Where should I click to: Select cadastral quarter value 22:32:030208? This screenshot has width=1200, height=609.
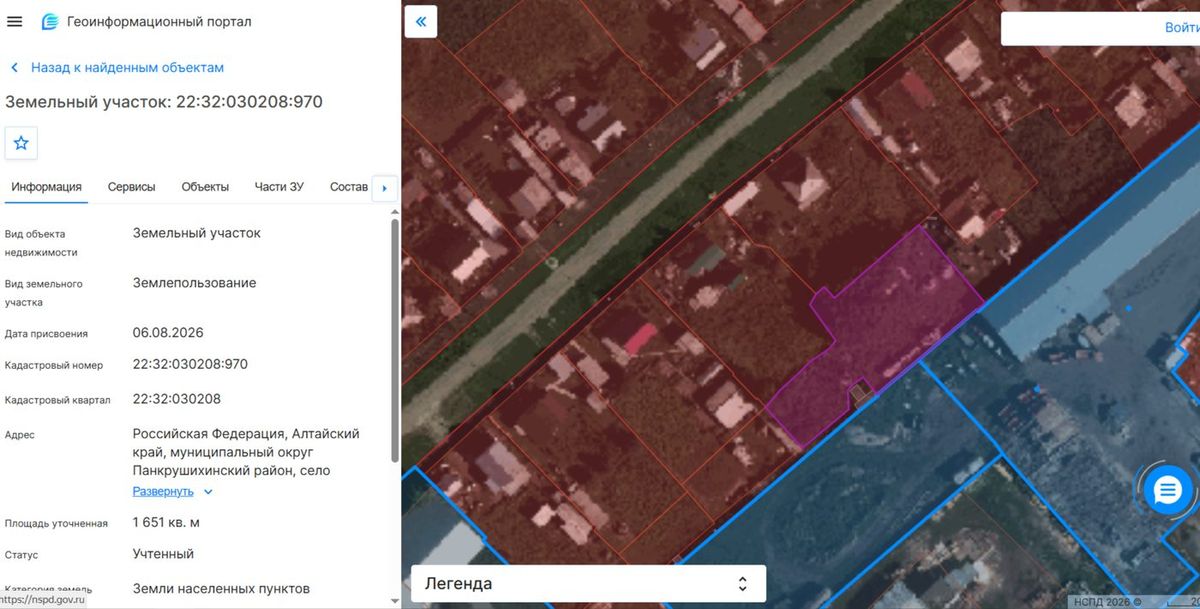pos(177,399)
